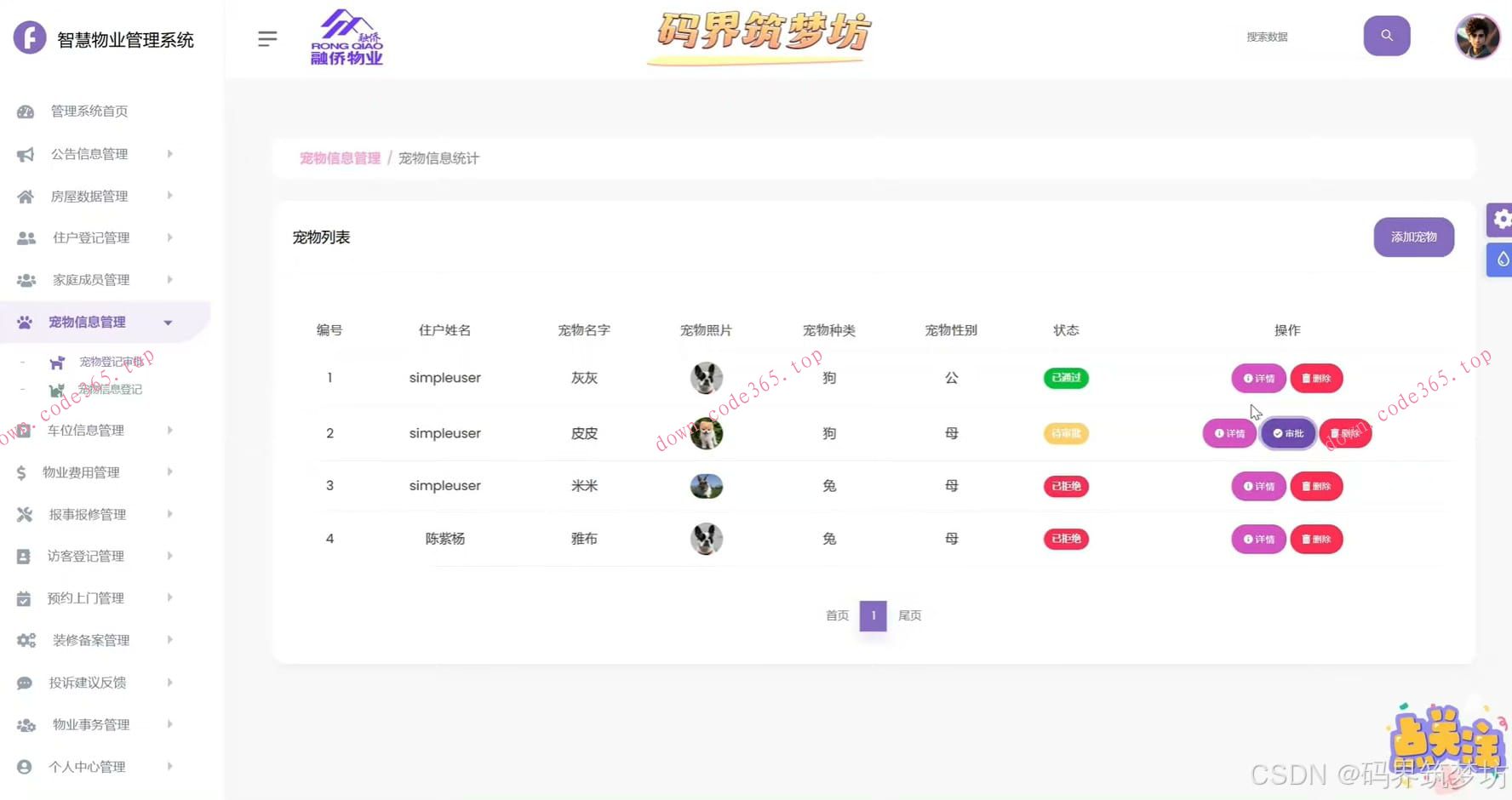
Task: Open 管理系统首页 in the sidebar
Action: point(88,111)
